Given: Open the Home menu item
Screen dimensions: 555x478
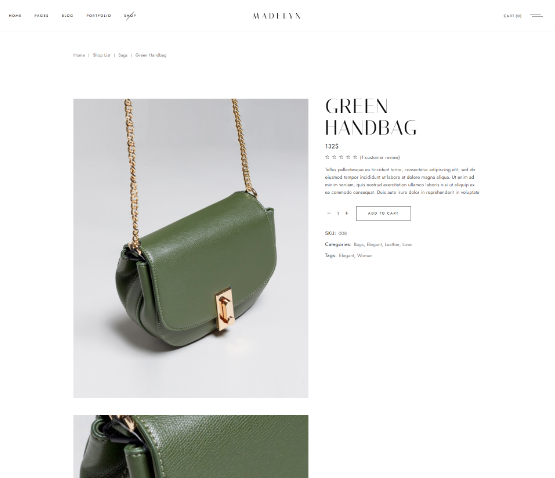Looking at the screenshot, I should point(15,16).
